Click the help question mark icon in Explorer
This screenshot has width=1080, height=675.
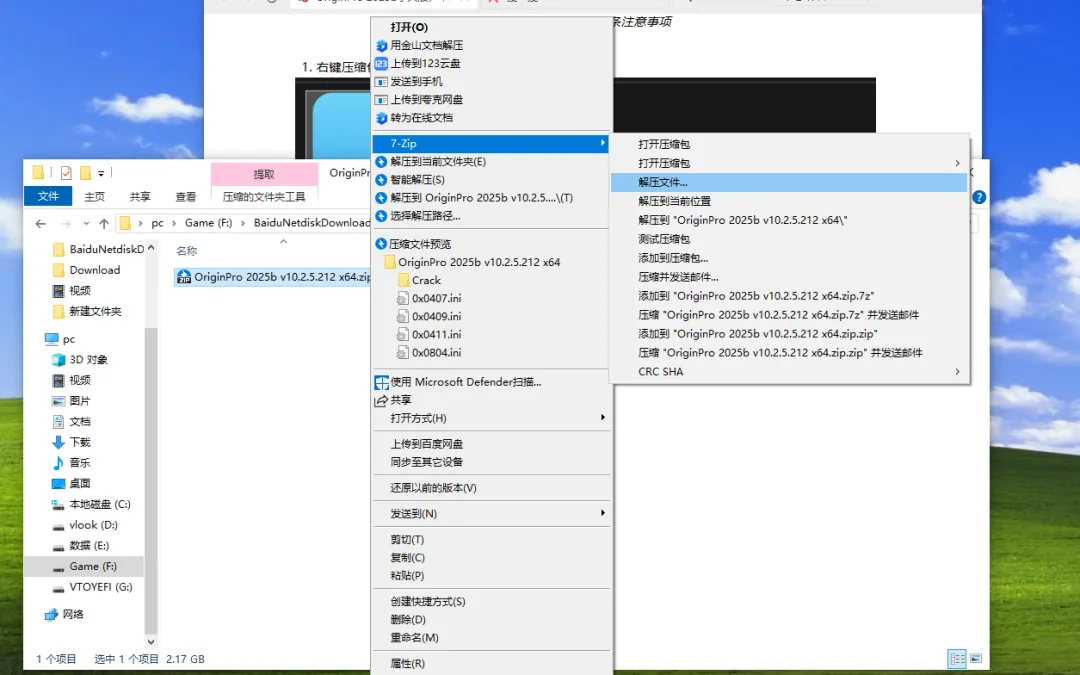[979, 197]
